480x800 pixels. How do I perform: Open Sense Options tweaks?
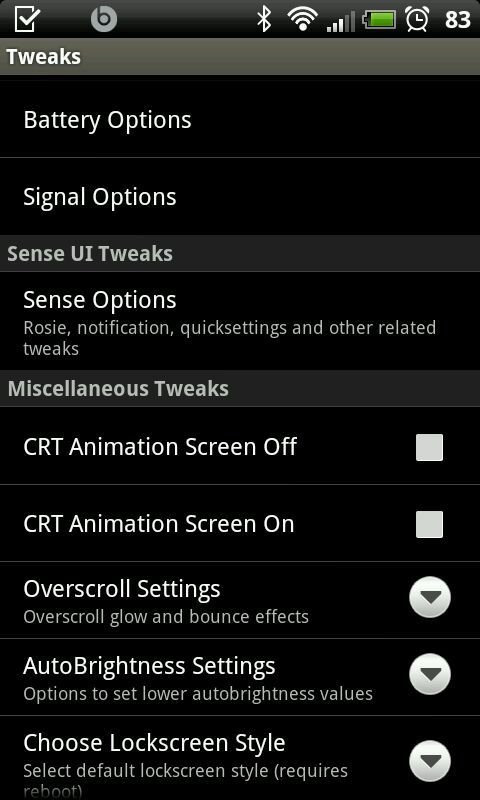(x=240, y=321)
